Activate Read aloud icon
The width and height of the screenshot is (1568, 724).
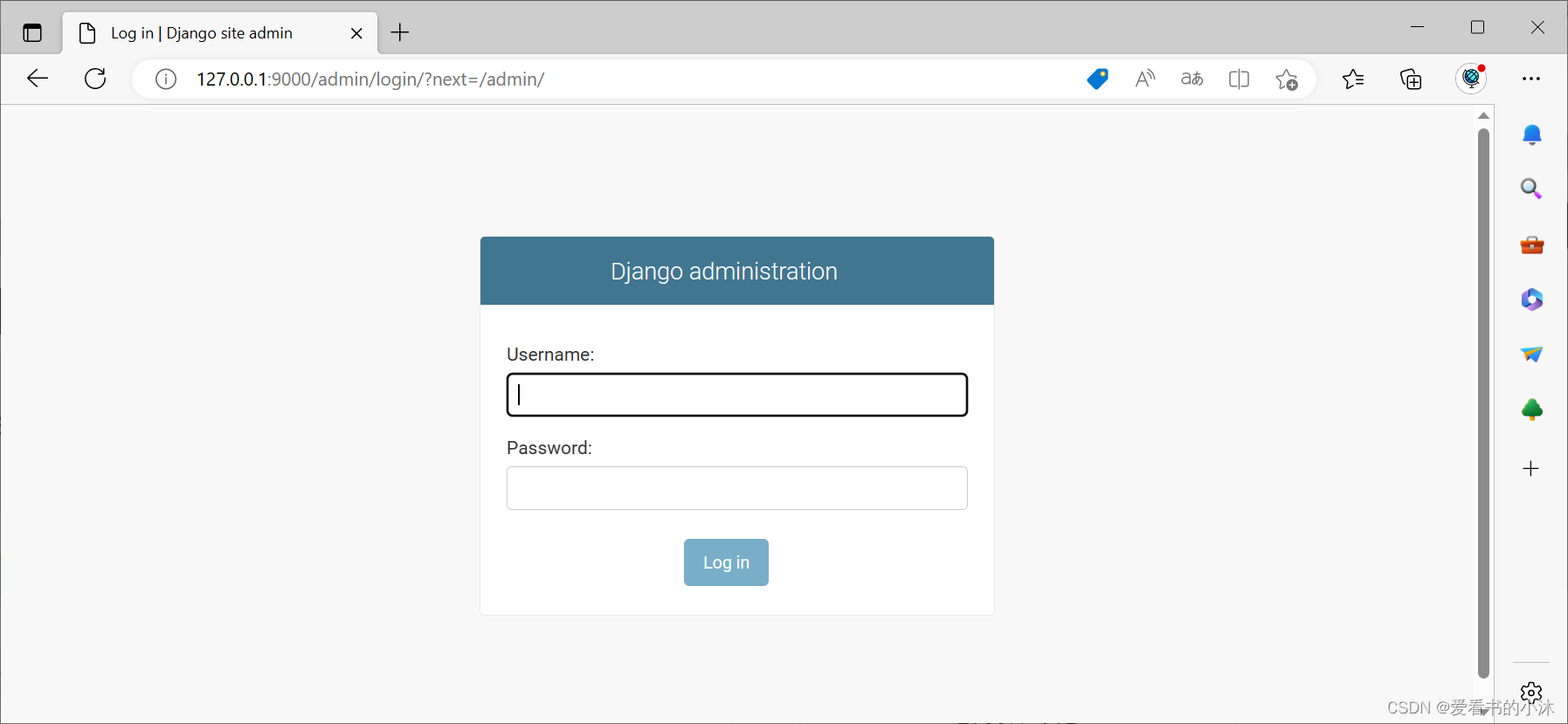tap(1145, 79)
